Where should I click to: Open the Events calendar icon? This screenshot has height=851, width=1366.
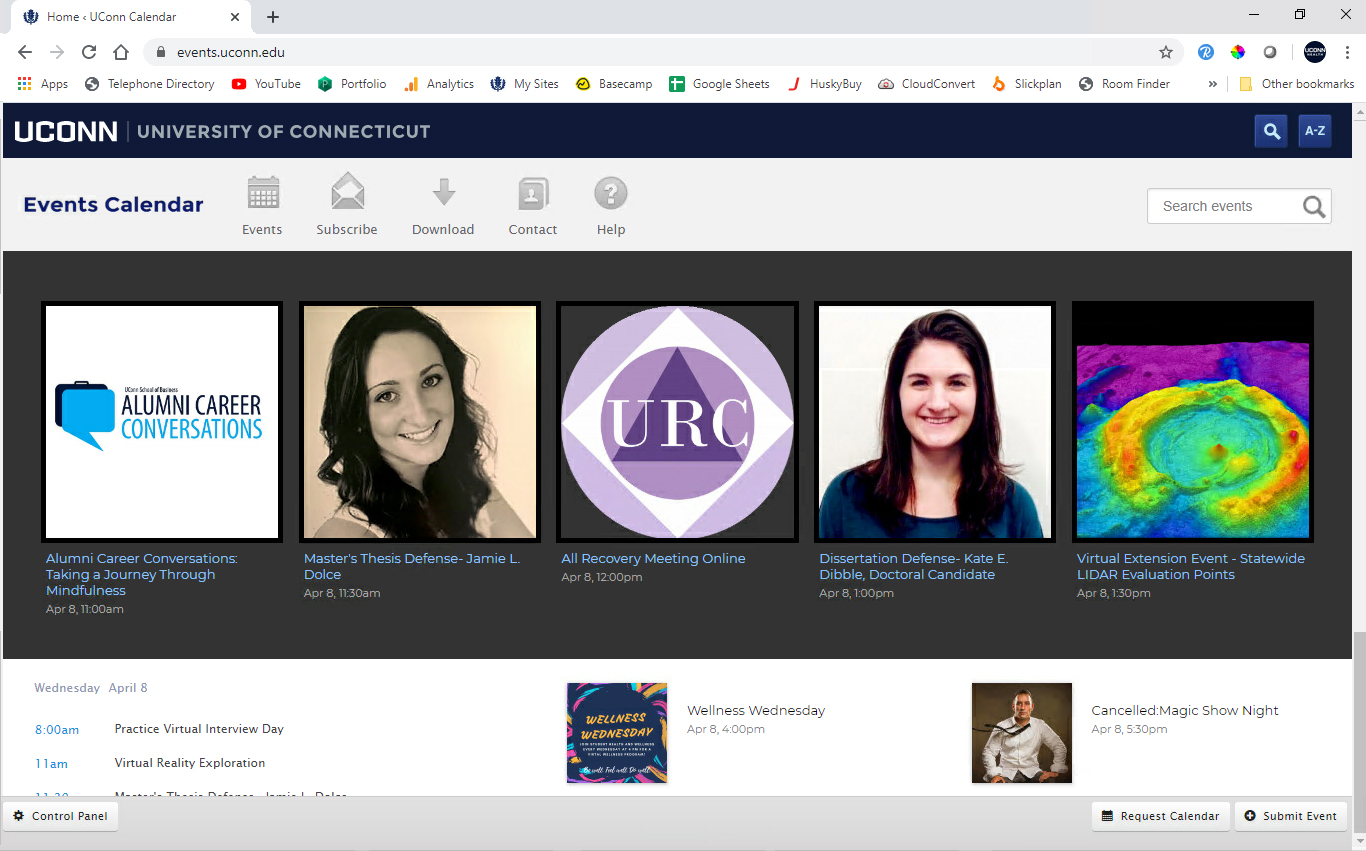263,193
